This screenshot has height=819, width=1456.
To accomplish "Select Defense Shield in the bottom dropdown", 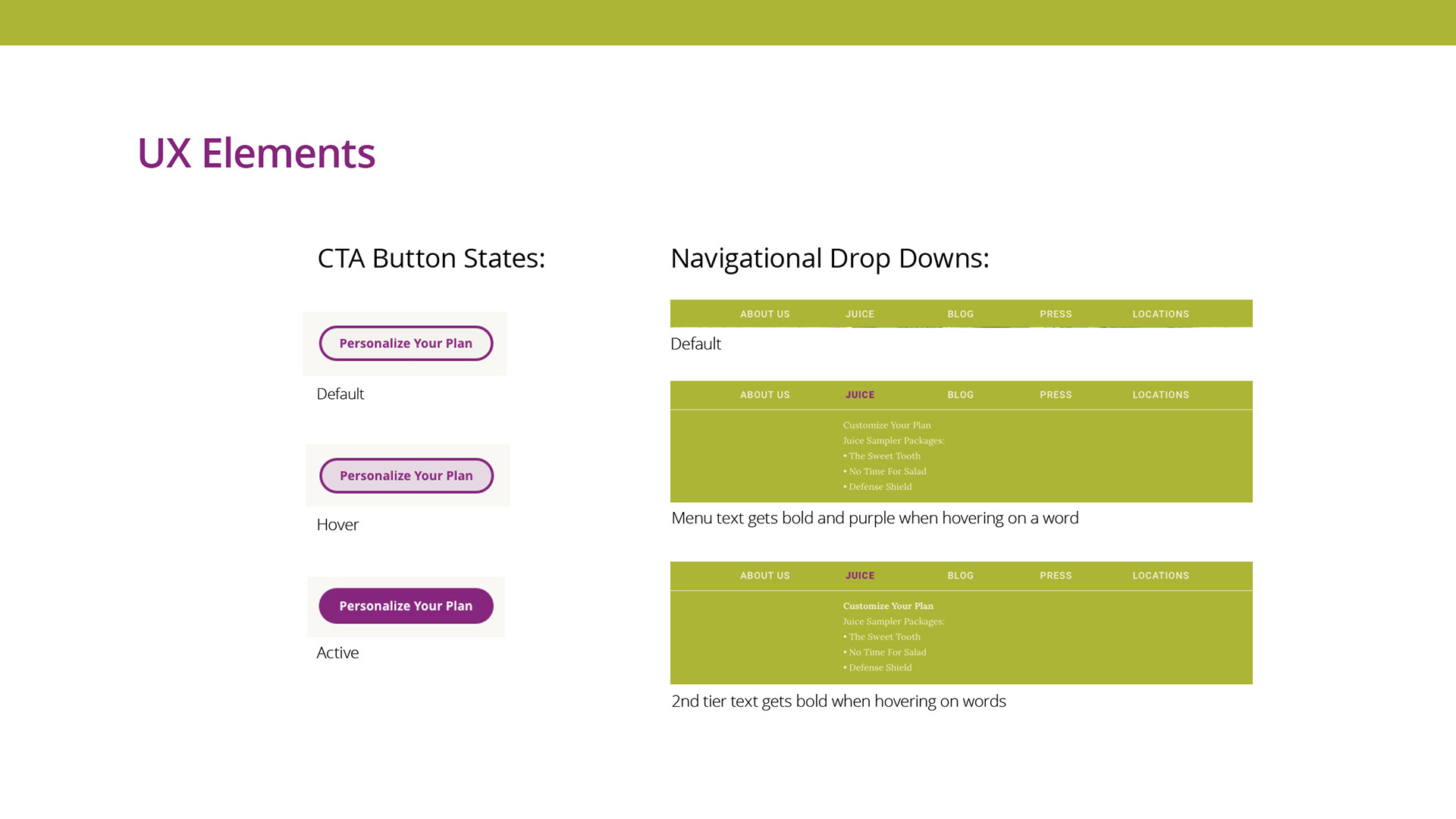I will [880, 667].
